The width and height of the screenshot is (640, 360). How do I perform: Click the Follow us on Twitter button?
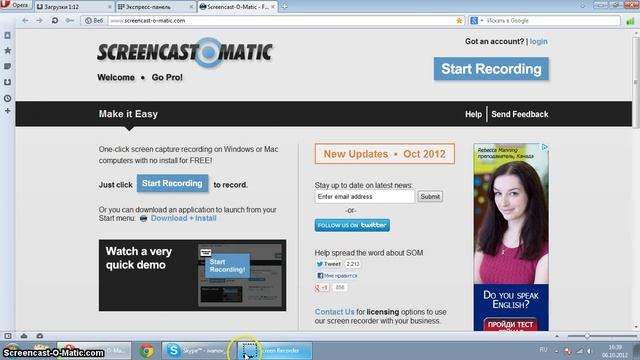pos(352,225)
